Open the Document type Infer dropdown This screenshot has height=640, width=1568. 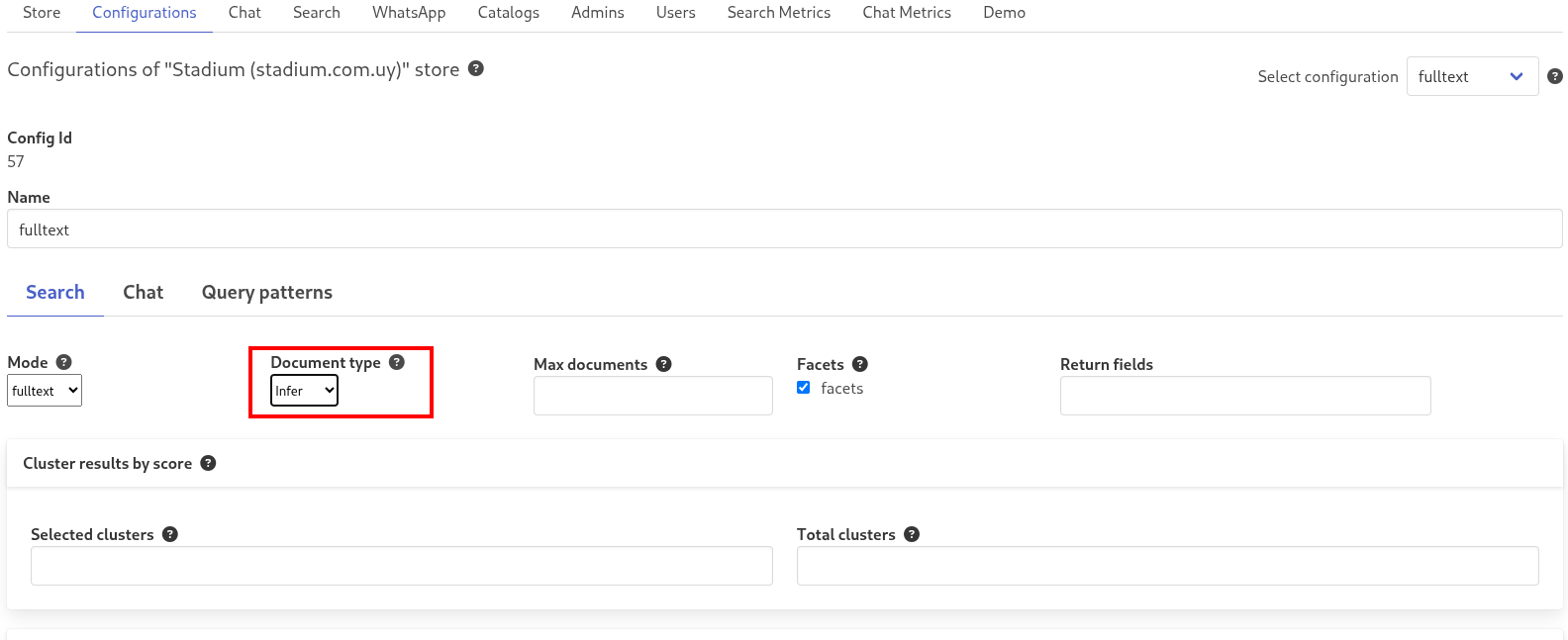tap(304, 391)
